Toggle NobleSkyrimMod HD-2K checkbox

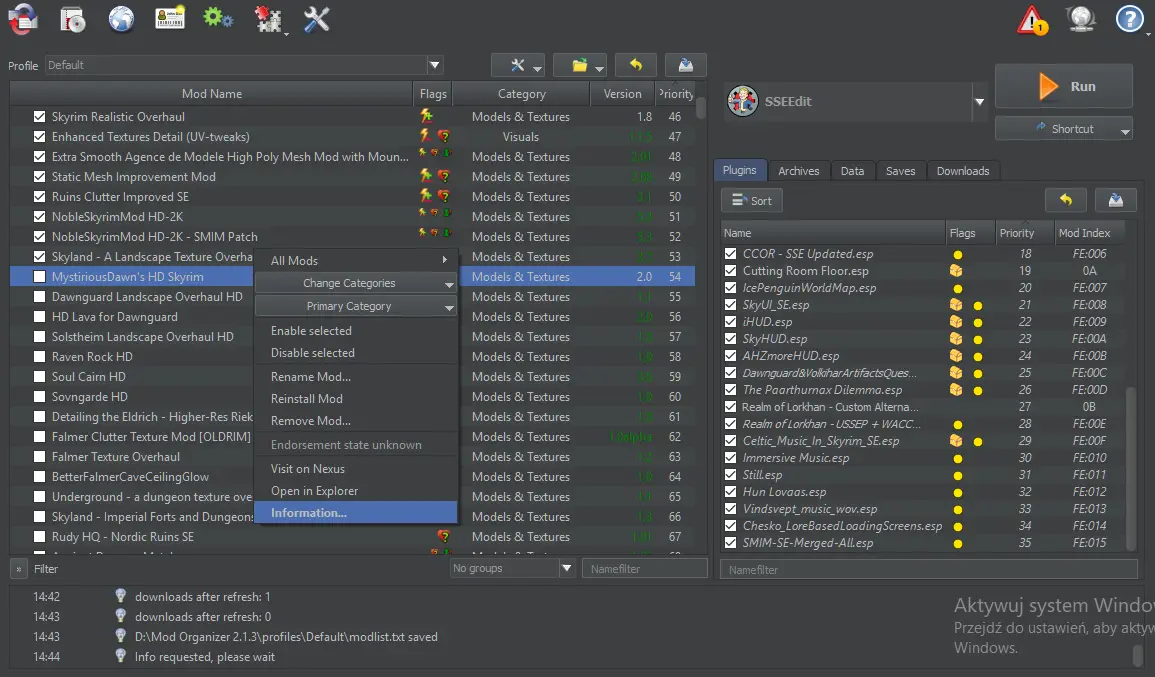pos(40,217)
